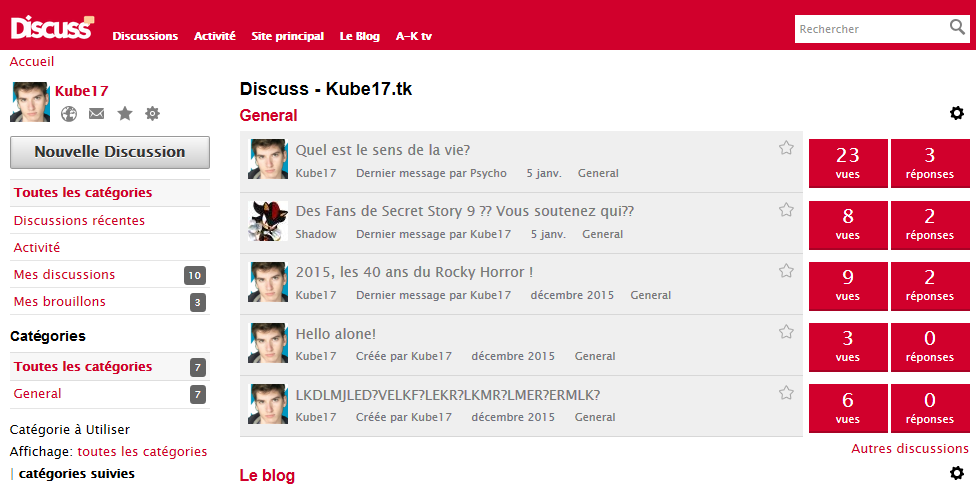Click the Discuss logo
Viewport: 976px width, 488px height.
pyautogui.click(x=52, y=27)
